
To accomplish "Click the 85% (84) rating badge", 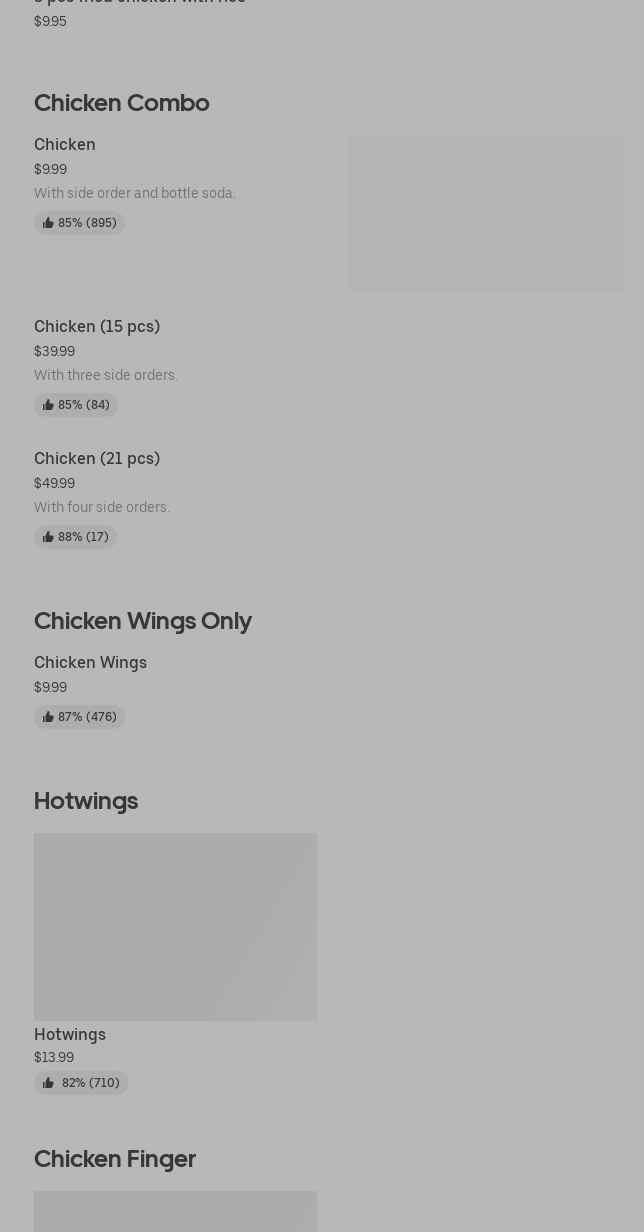I will click(76, 405).
